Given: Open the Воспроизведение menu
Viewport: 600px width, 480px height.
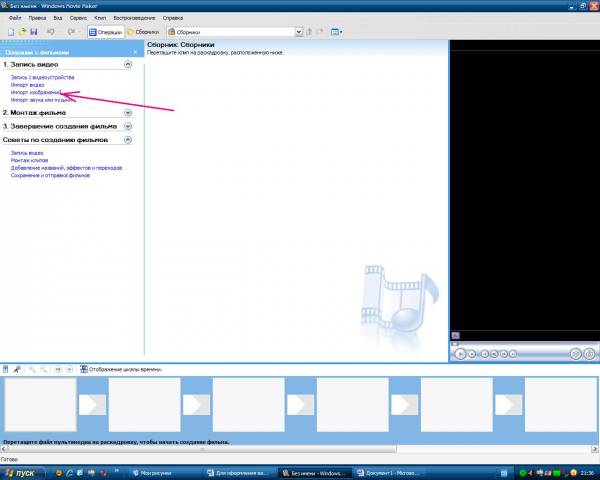Looking at the screenshot, I should [134, 18].
